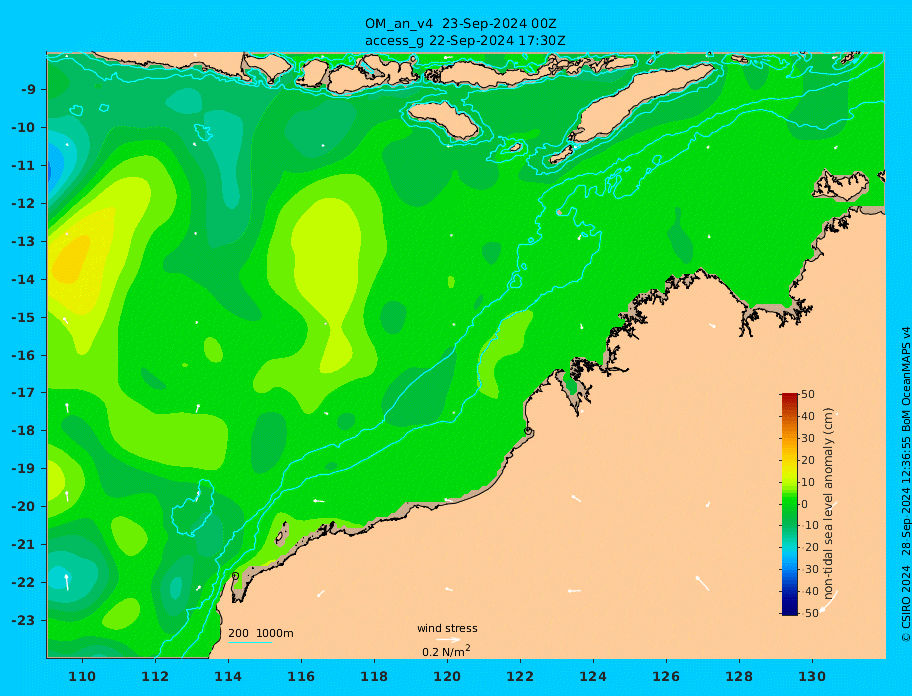Click longitude axis label 122

[x=520, y=677]
